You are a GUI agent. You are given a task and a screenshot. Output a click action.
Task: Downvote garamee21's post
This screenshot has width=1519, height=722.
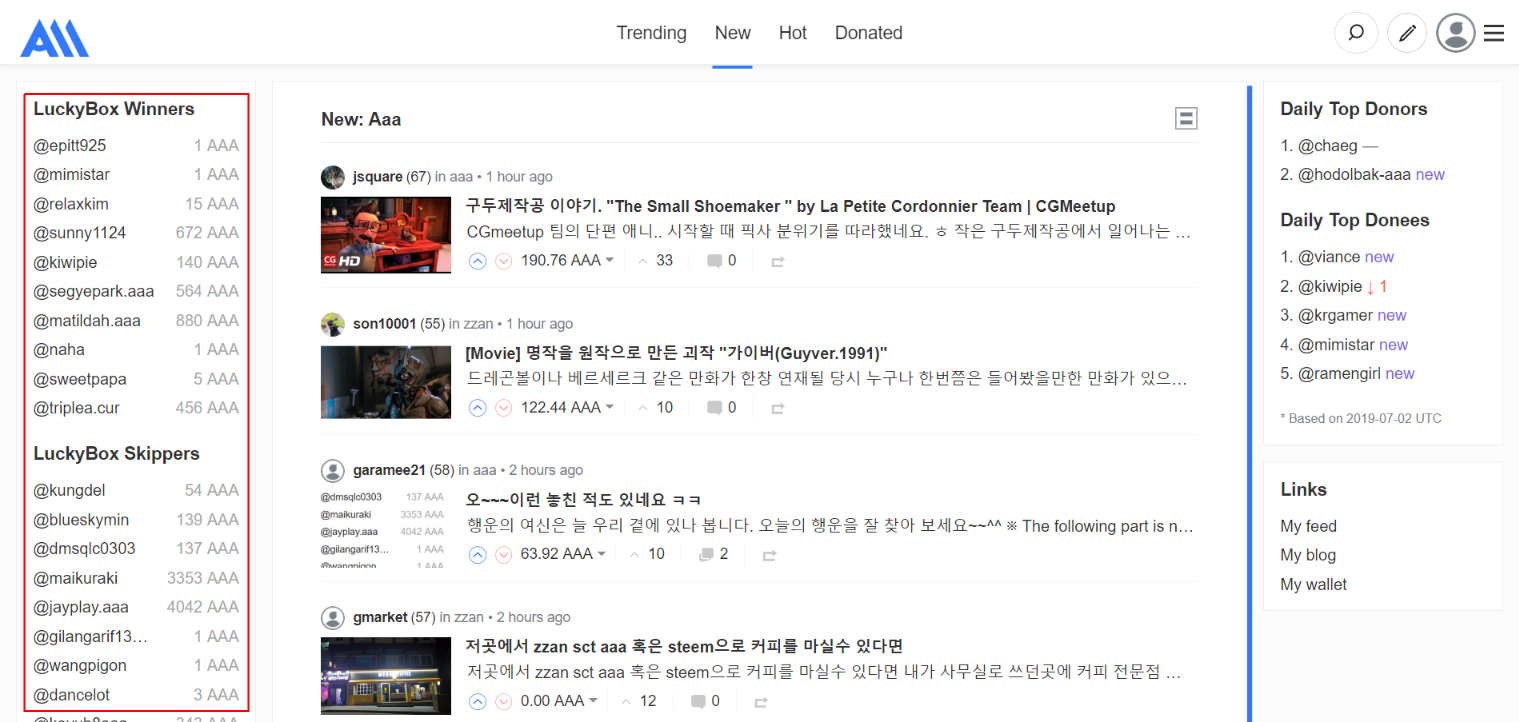coord(504,554)
